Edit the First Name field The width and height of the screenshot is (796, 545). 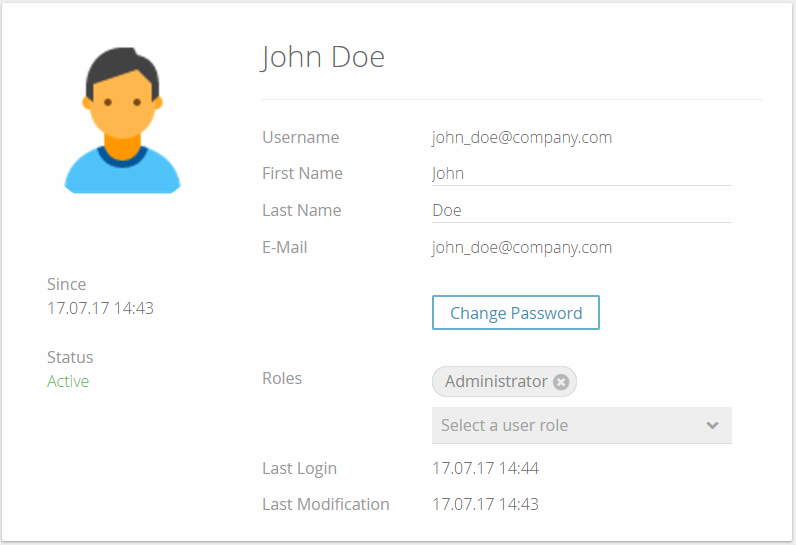(x=582, y=174)
